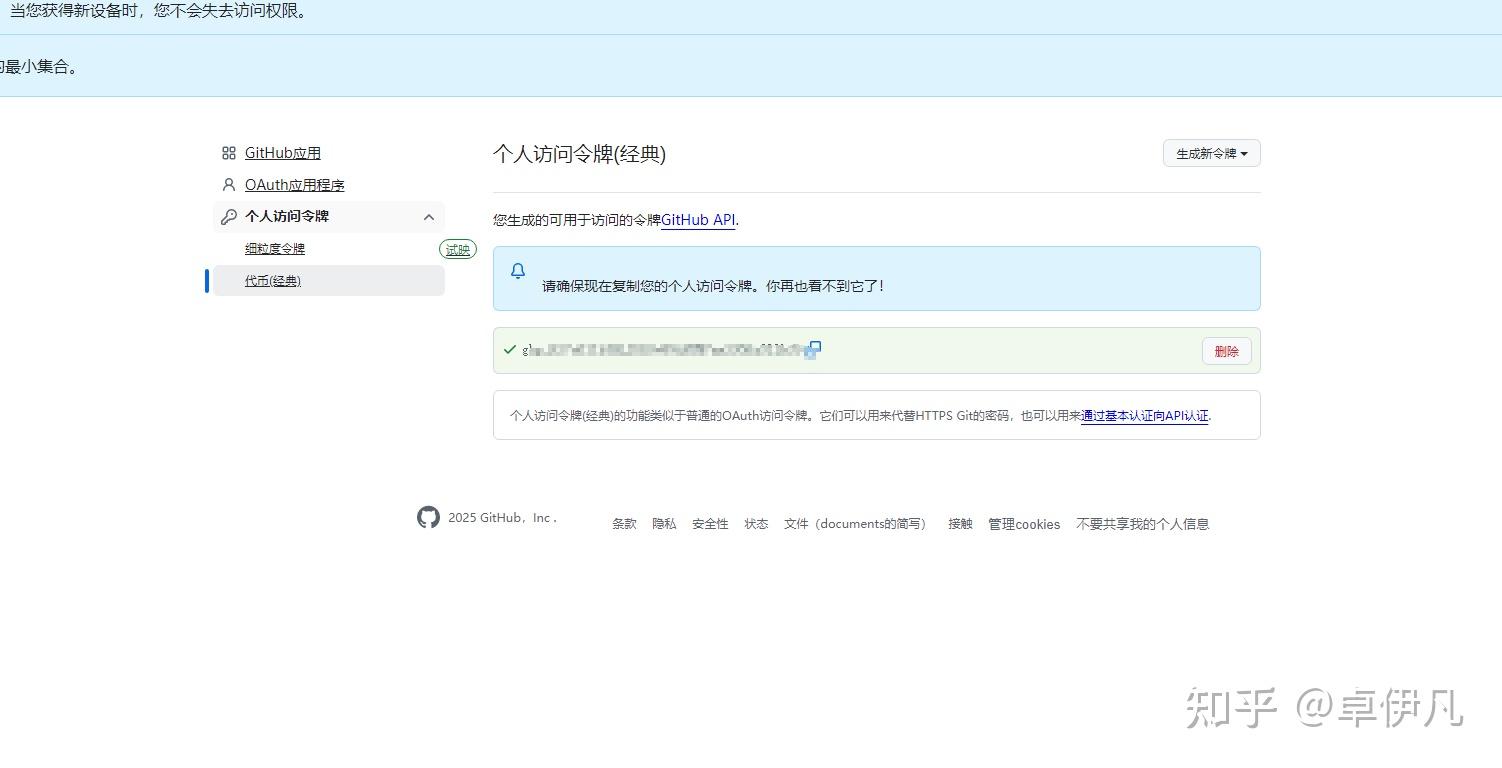Screen dimensions: 1502x768
Task: Click 管理cookies in the footer
Action: 1023,523
